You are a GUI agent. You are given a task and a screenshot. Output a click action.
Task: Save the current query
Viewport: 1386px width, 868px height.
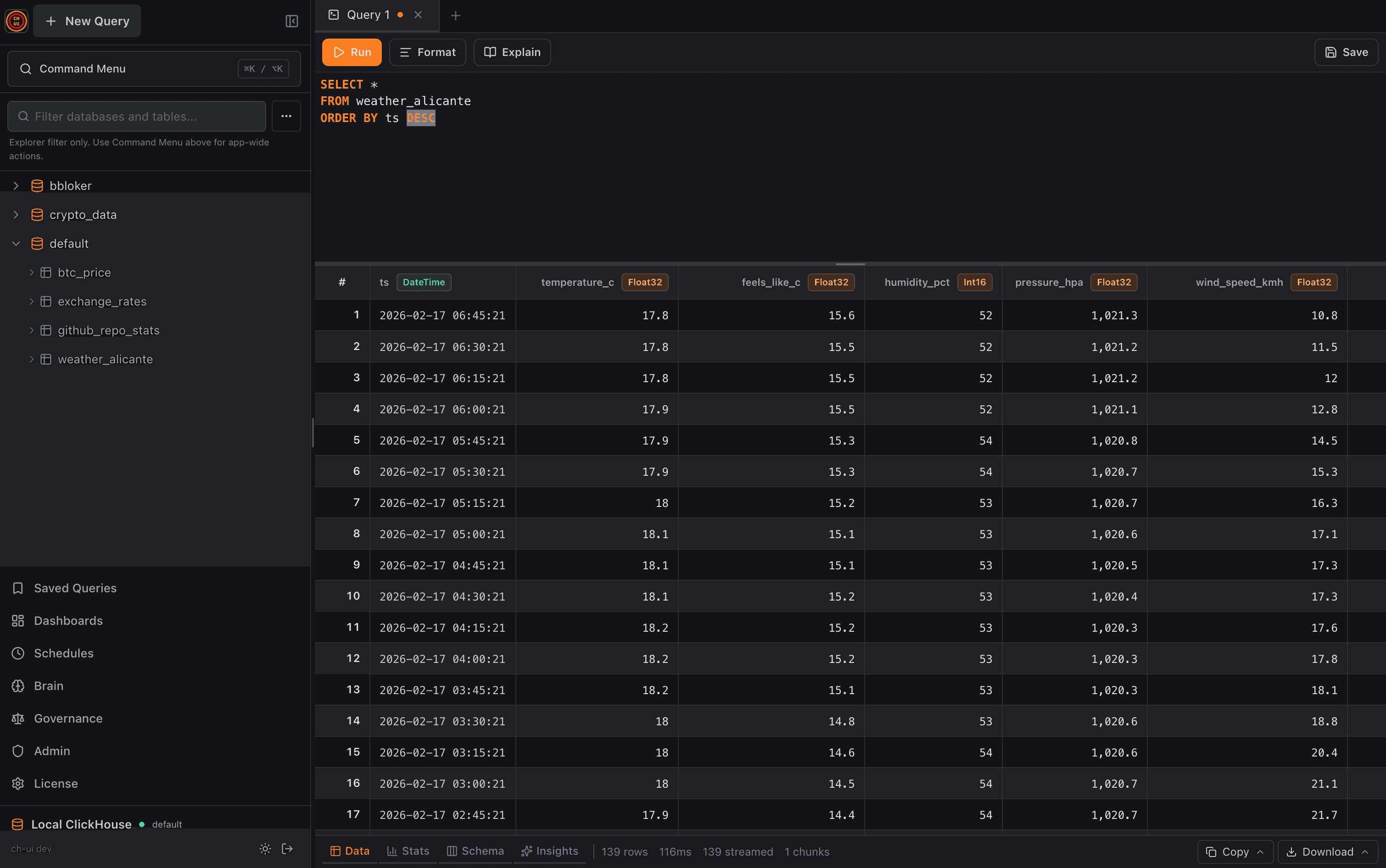[1346, 52]
